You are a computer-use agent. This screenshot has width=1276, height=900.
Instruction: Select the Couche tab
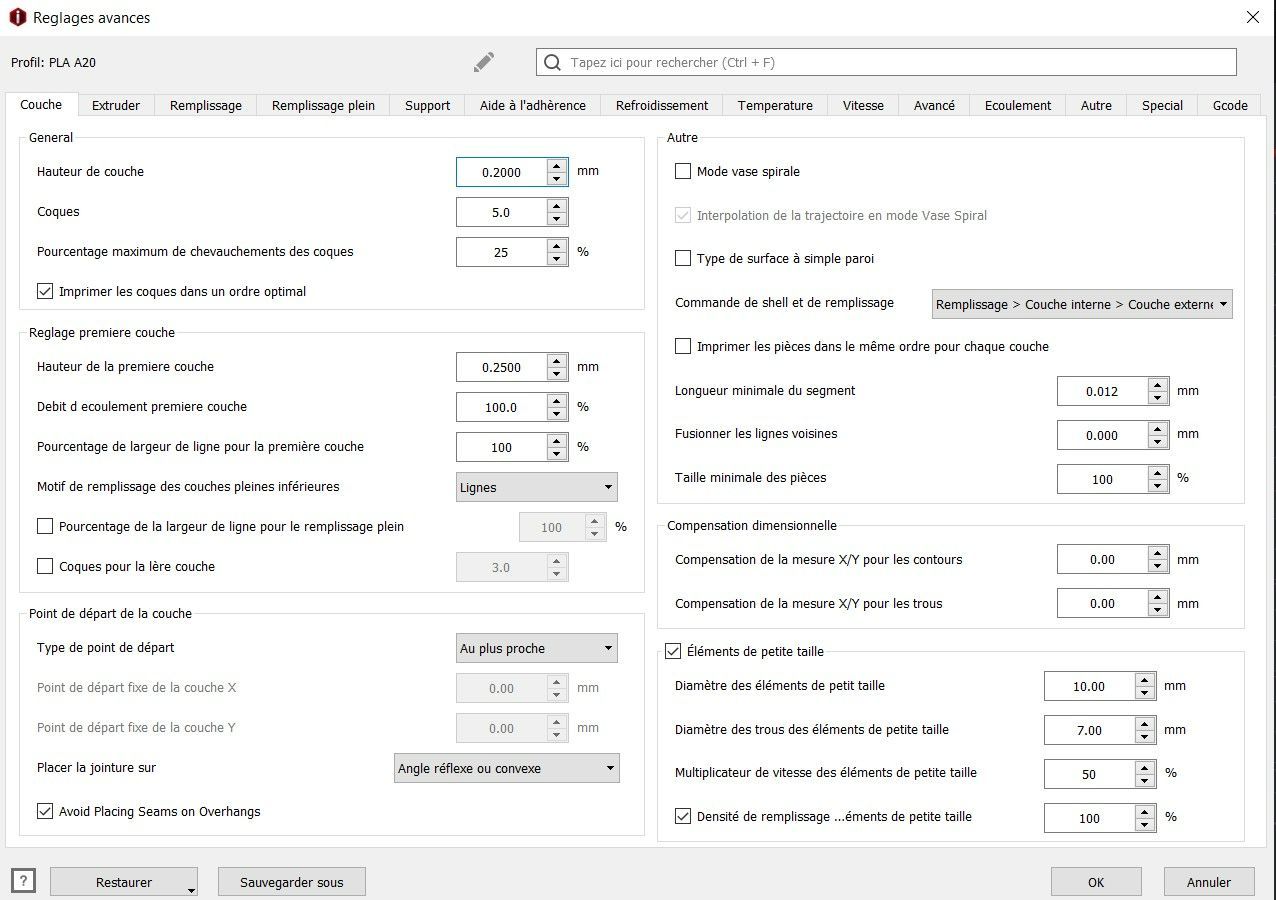pos(41,104)
